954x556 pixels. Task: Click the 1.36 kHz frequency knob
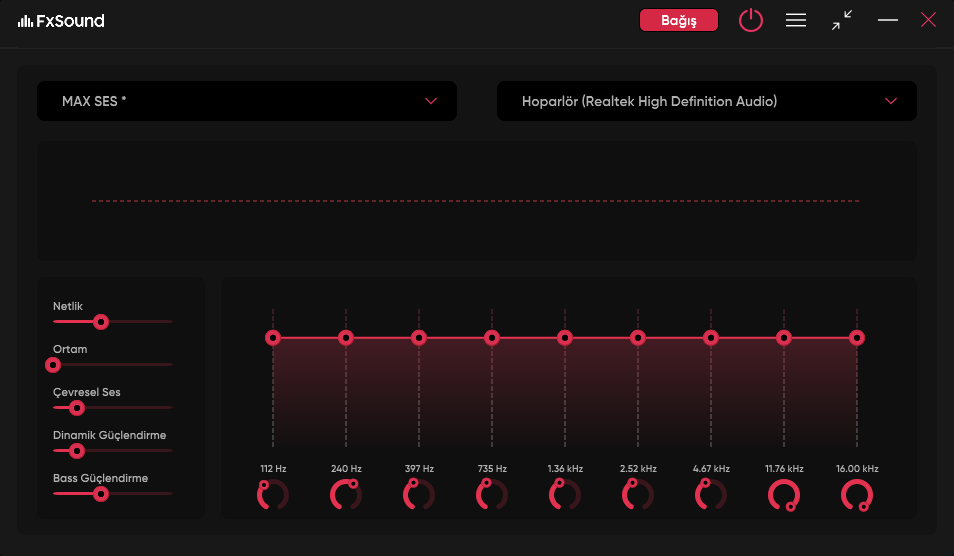pos(565,495)
